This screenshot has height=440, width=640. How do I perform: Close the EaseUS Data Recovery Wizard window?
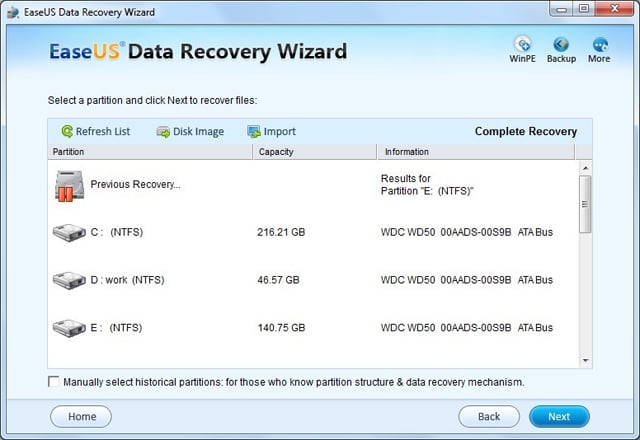point(615,9)
